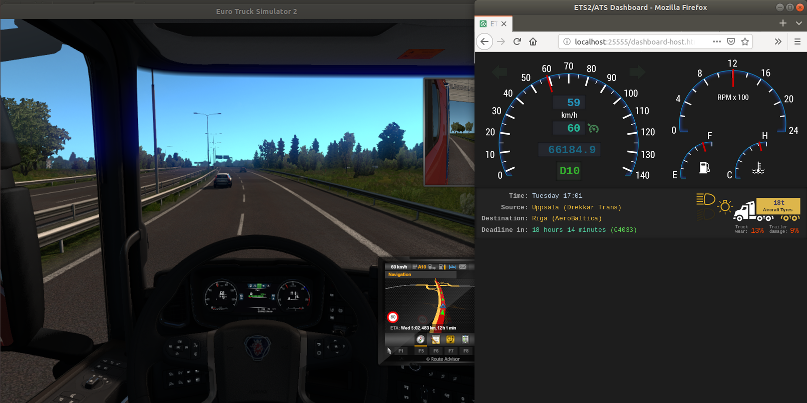Open a new tab with plus button
The height and width of the screenshot is (403, 807).
[783, 23]
